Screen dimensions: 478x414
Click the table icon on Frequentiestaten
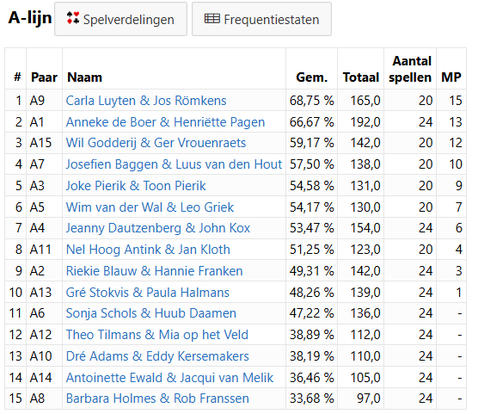click(x=212, y=19)
